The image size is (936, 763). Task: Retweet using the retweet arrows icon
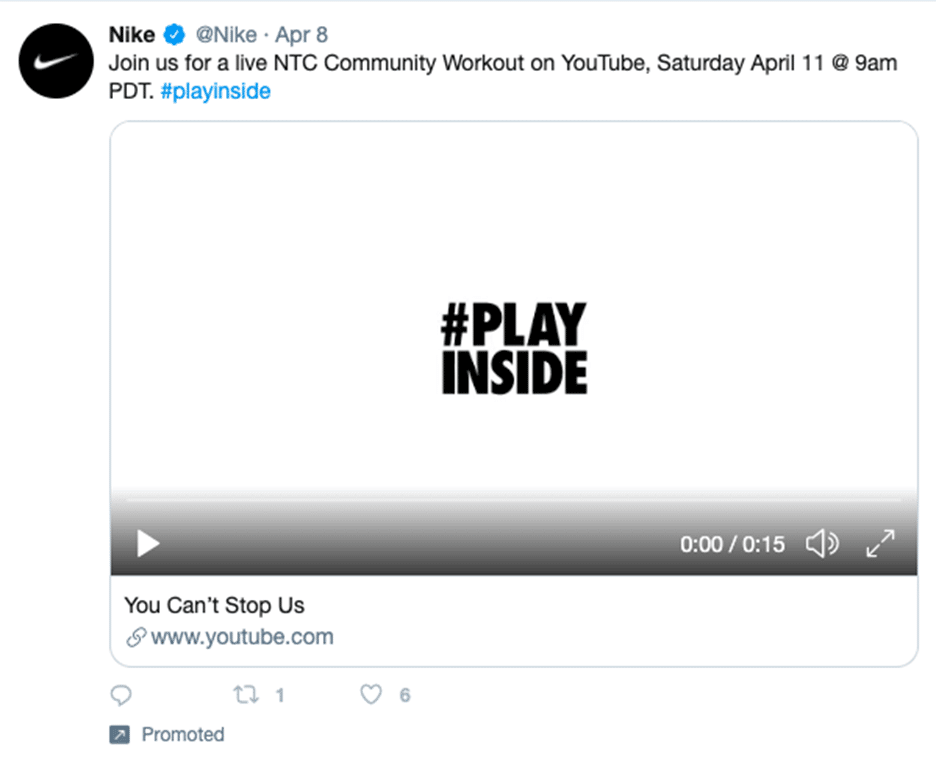[246, 695]
